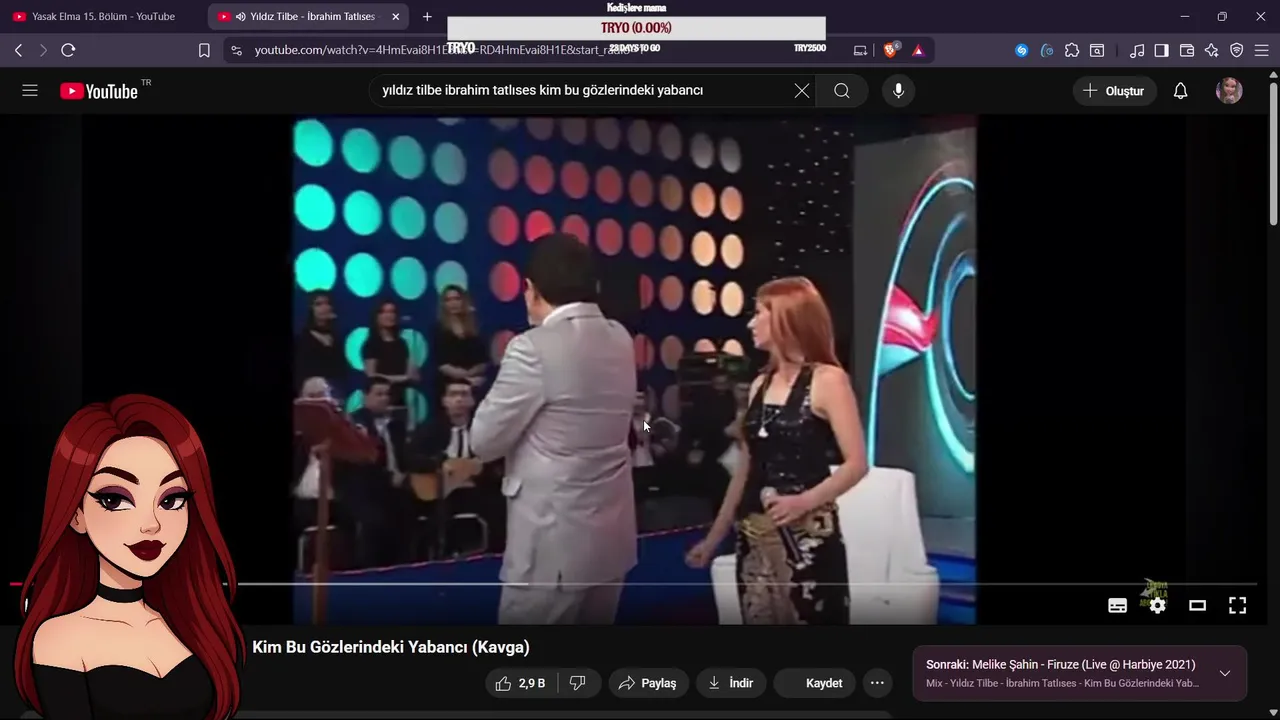This screenshot has height=720, width=1280.
Task: Go forward in browser history
Action: (x=43, y=50)
